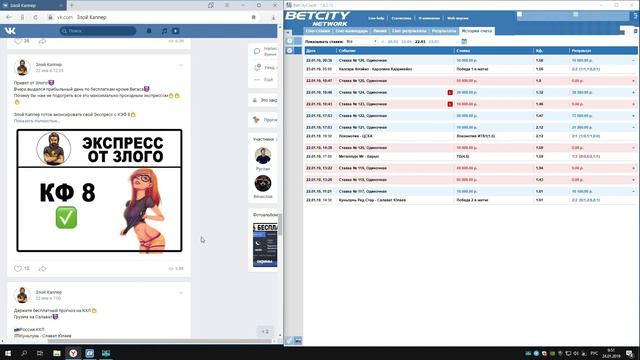The image size is (640, 360).
Task: Expand the Ставка № 125 row
Action: (x=633, y=81)
